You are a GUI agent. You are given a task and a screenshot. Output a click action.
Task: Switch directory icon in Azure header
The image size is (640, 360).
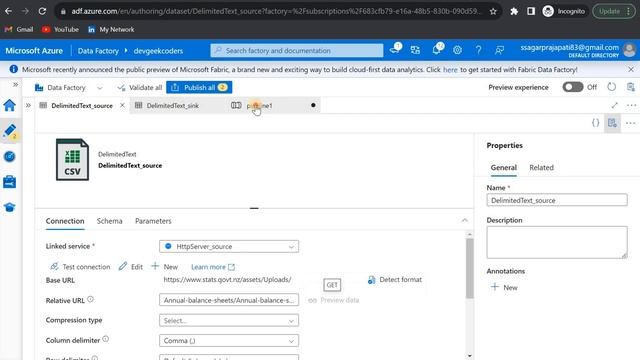pos(416,50)
